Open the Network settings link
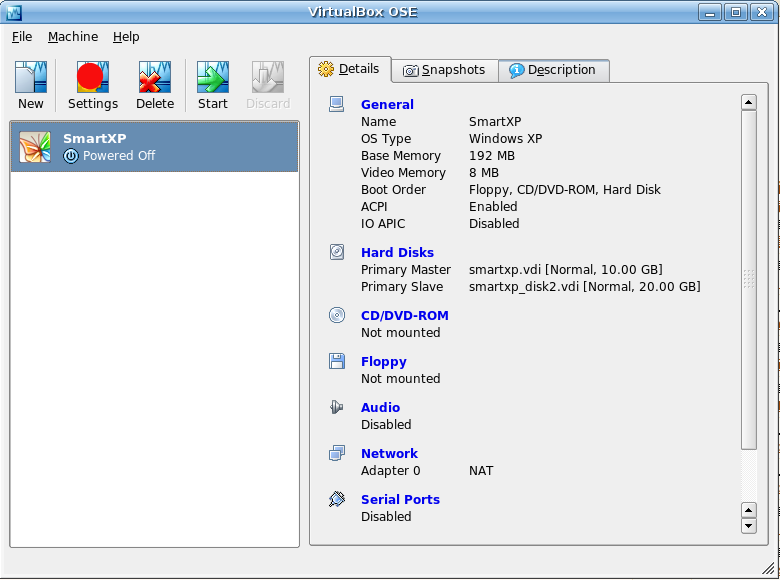The image size is (780, 580). 389,453
